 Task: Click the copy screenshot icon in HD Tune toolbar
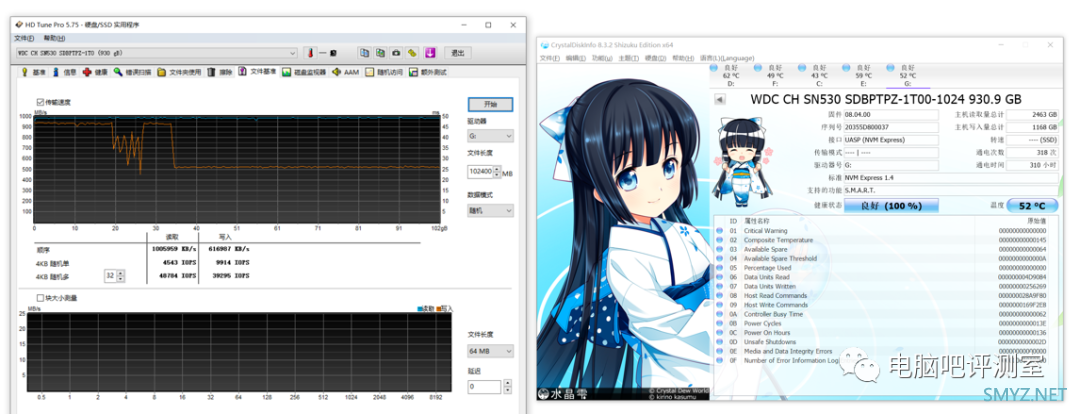point(380,52)
